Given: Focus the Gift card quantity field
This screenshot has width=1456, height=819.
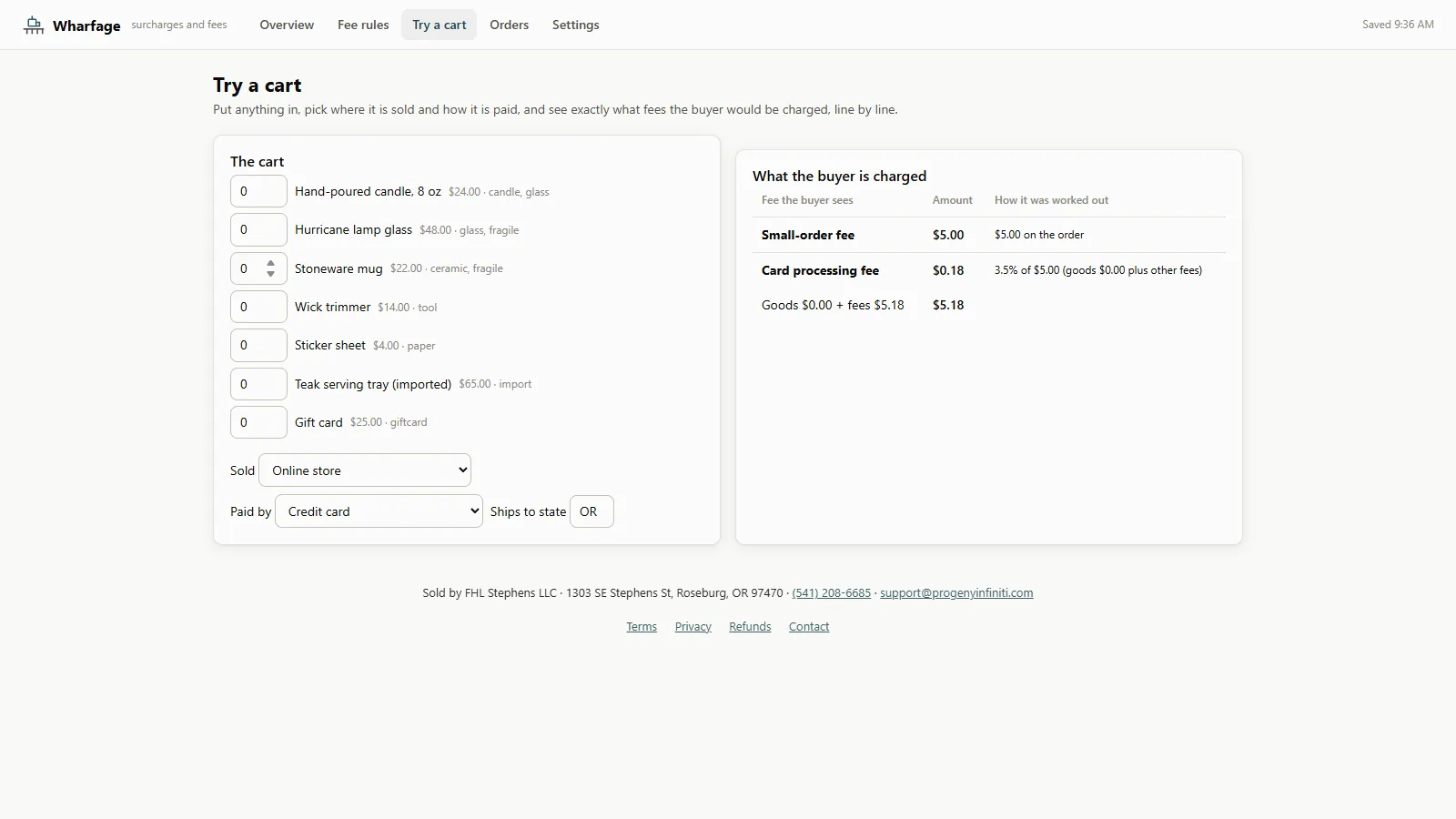Looking at the screenshot, I should point(258,422).
